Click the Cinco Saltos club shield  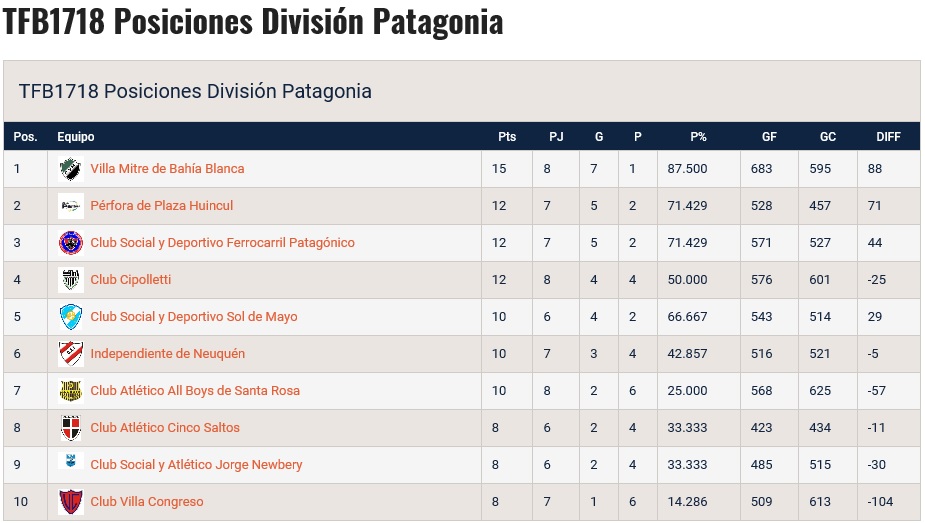pyautogui.click(x=71, y=427)
